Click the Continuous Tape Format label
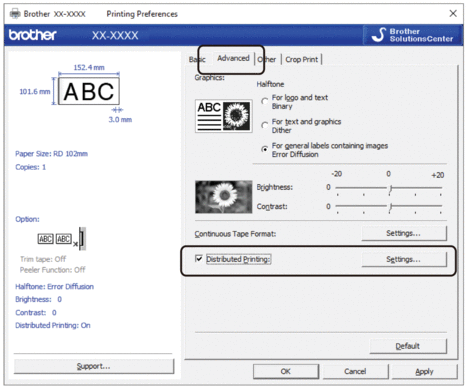Viewport: 469px width, 388px height. pyautogui.click(x=235, y=234)
